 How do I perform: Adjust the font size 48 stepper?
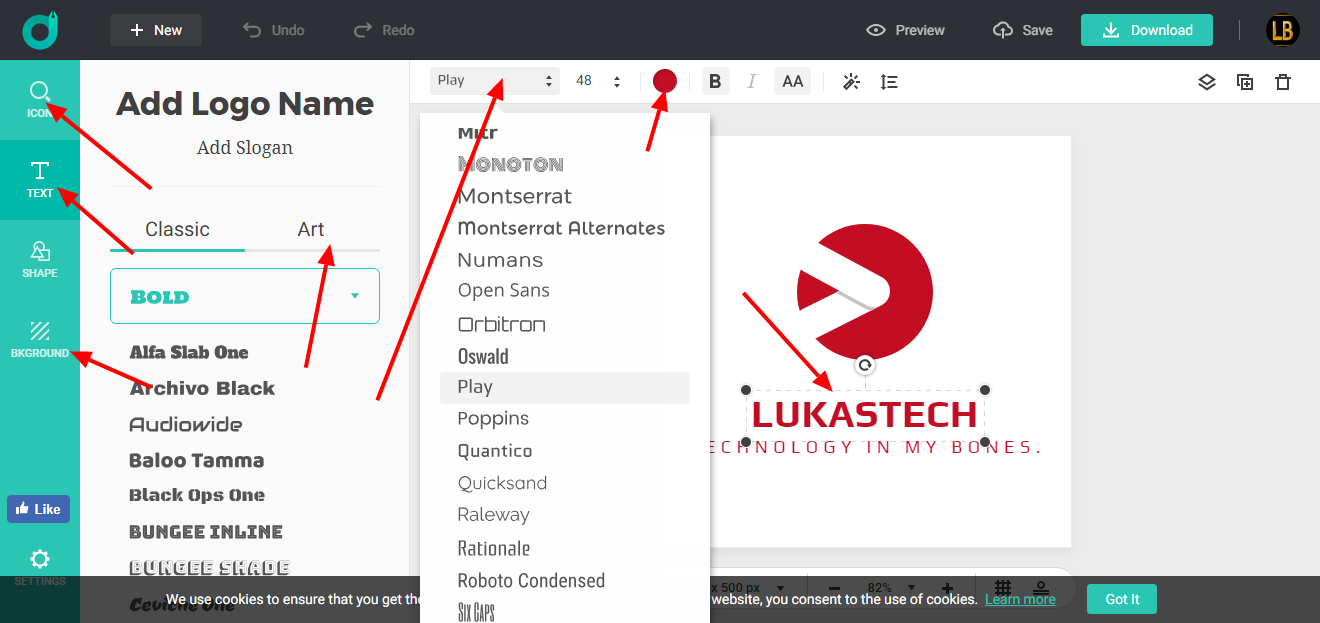(x=616, y=81)
